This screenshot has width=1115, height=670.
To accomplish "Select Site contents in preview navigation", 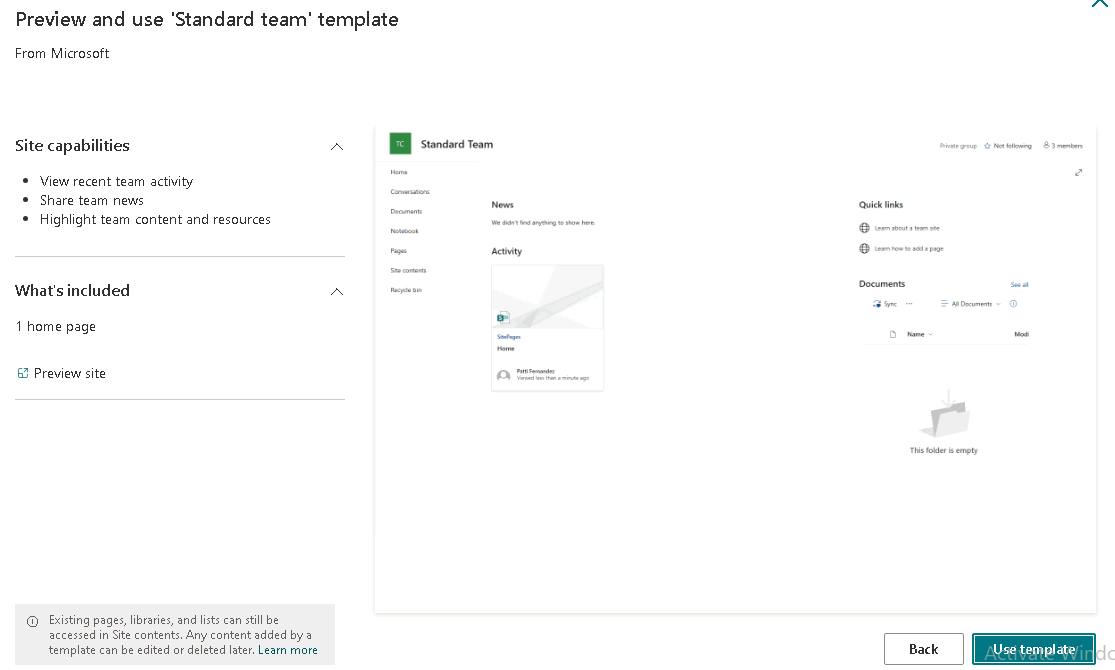I will [x=408, y=270].
